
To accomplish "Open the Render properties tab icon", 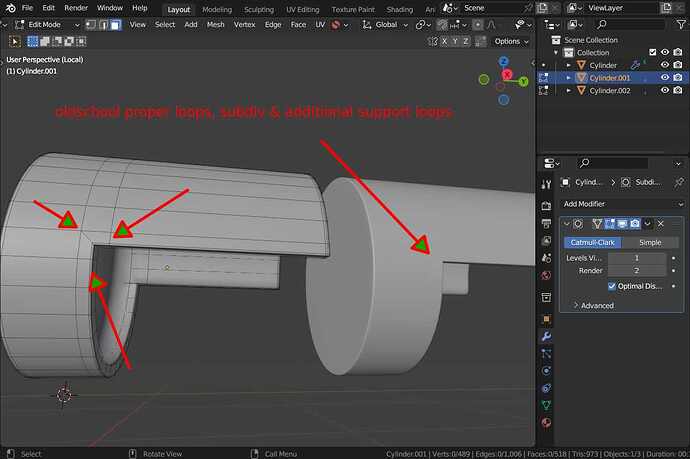I will [x=546, y=206].
